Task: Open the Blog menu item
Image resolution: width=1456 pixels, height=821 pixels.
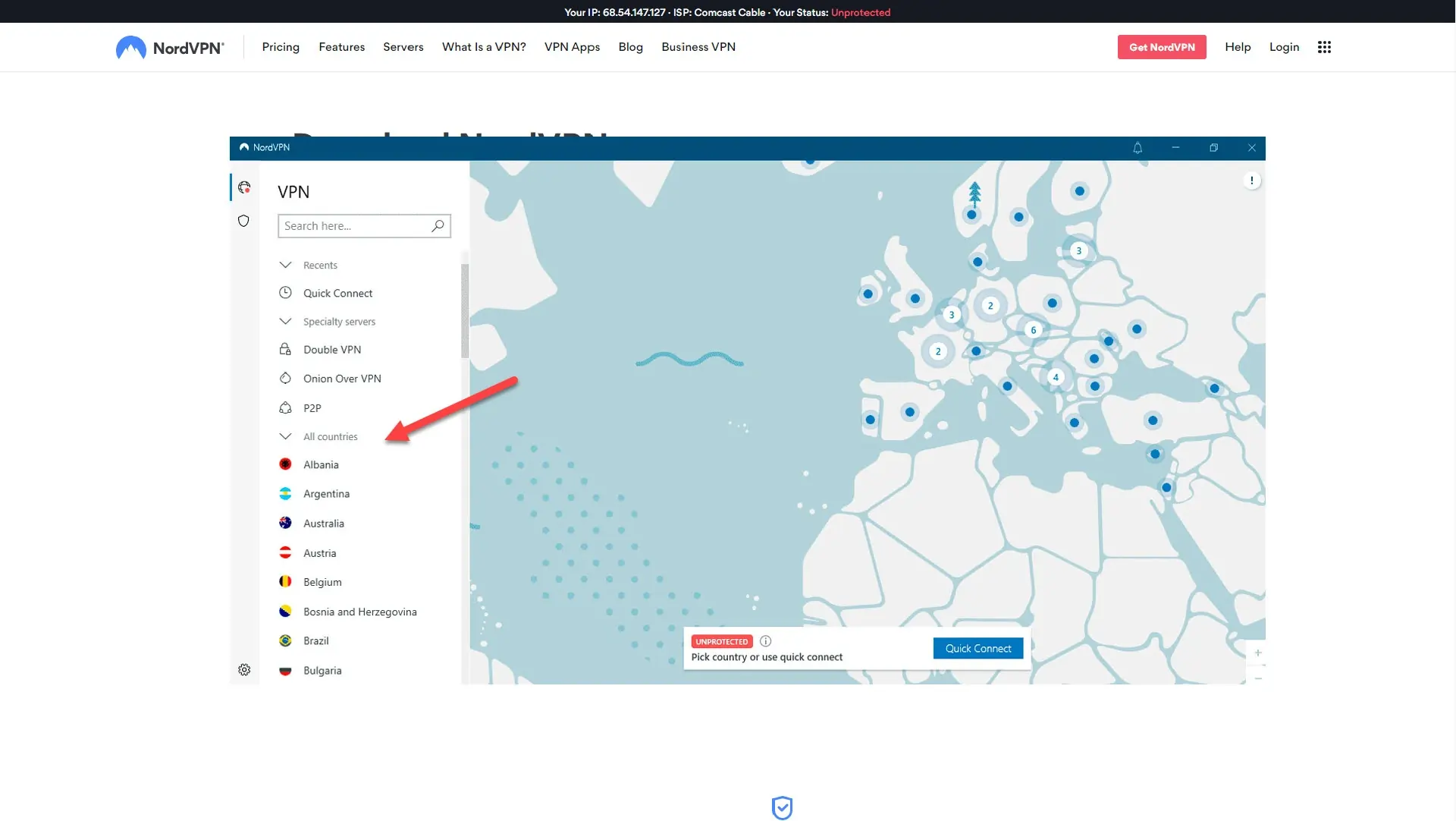Action: tap(630, 47)
